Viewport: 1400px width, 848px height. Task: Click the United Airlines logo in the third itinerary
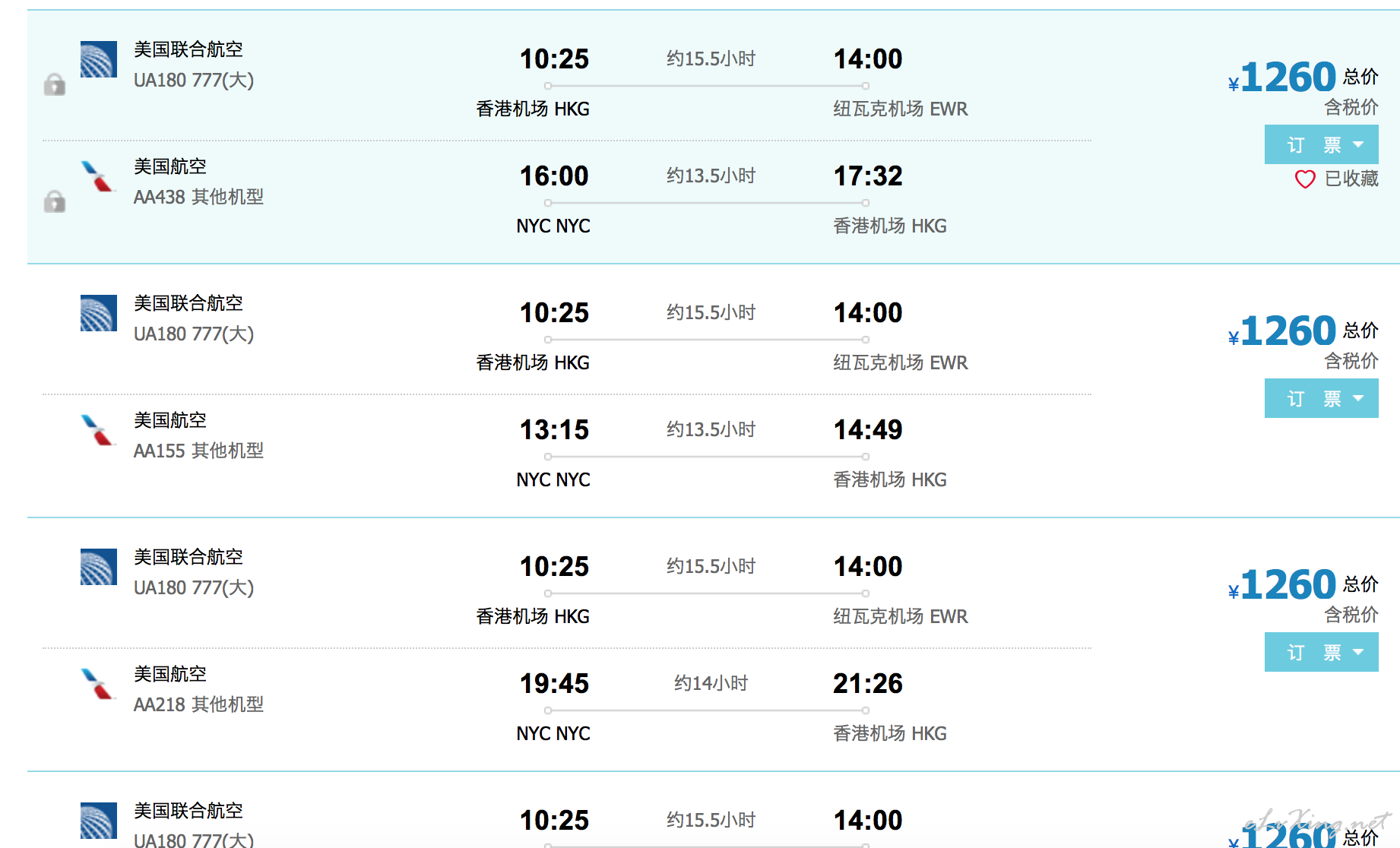[x=99, y=567]
